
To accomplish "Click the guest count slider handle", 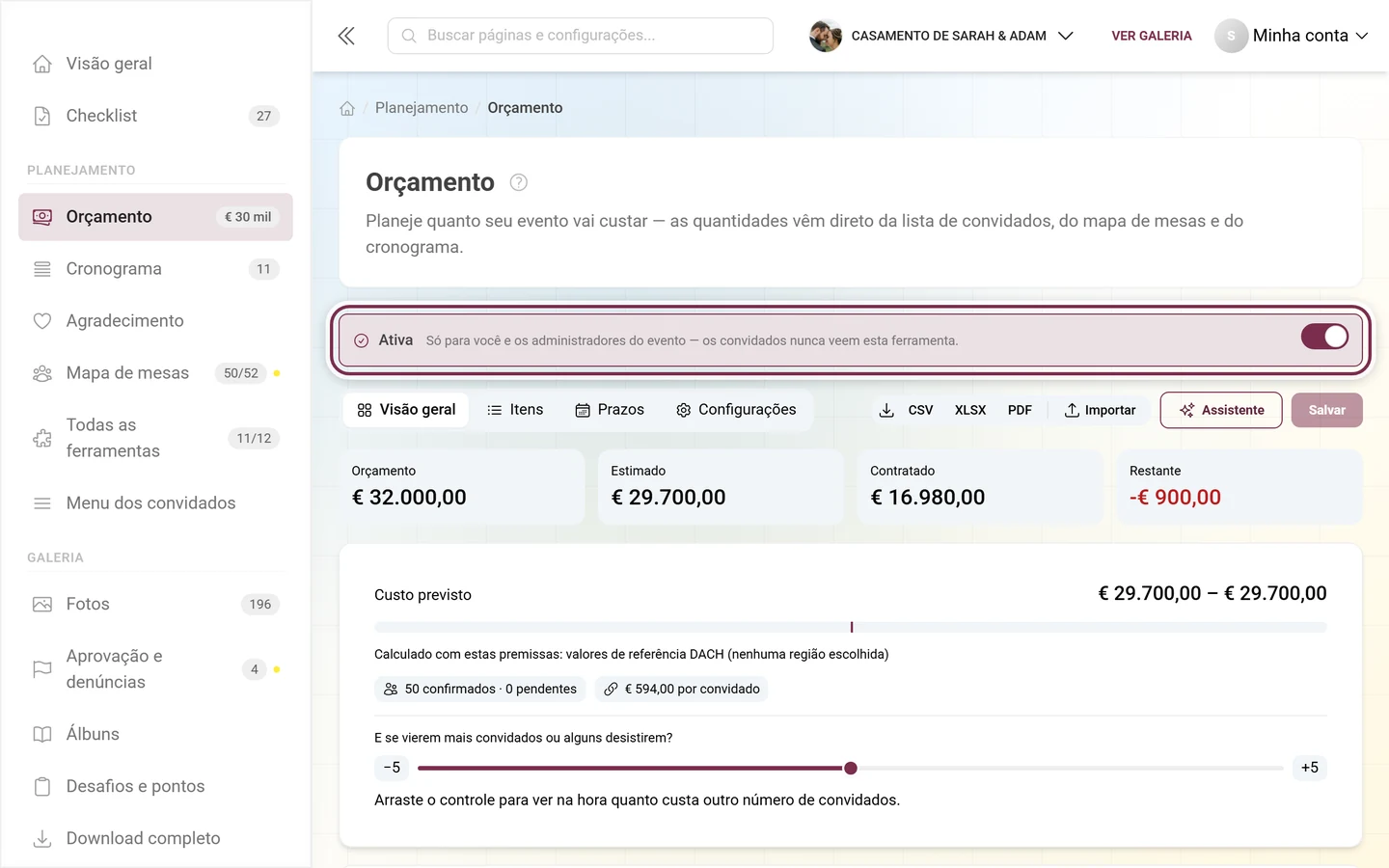I will (851, 769).
